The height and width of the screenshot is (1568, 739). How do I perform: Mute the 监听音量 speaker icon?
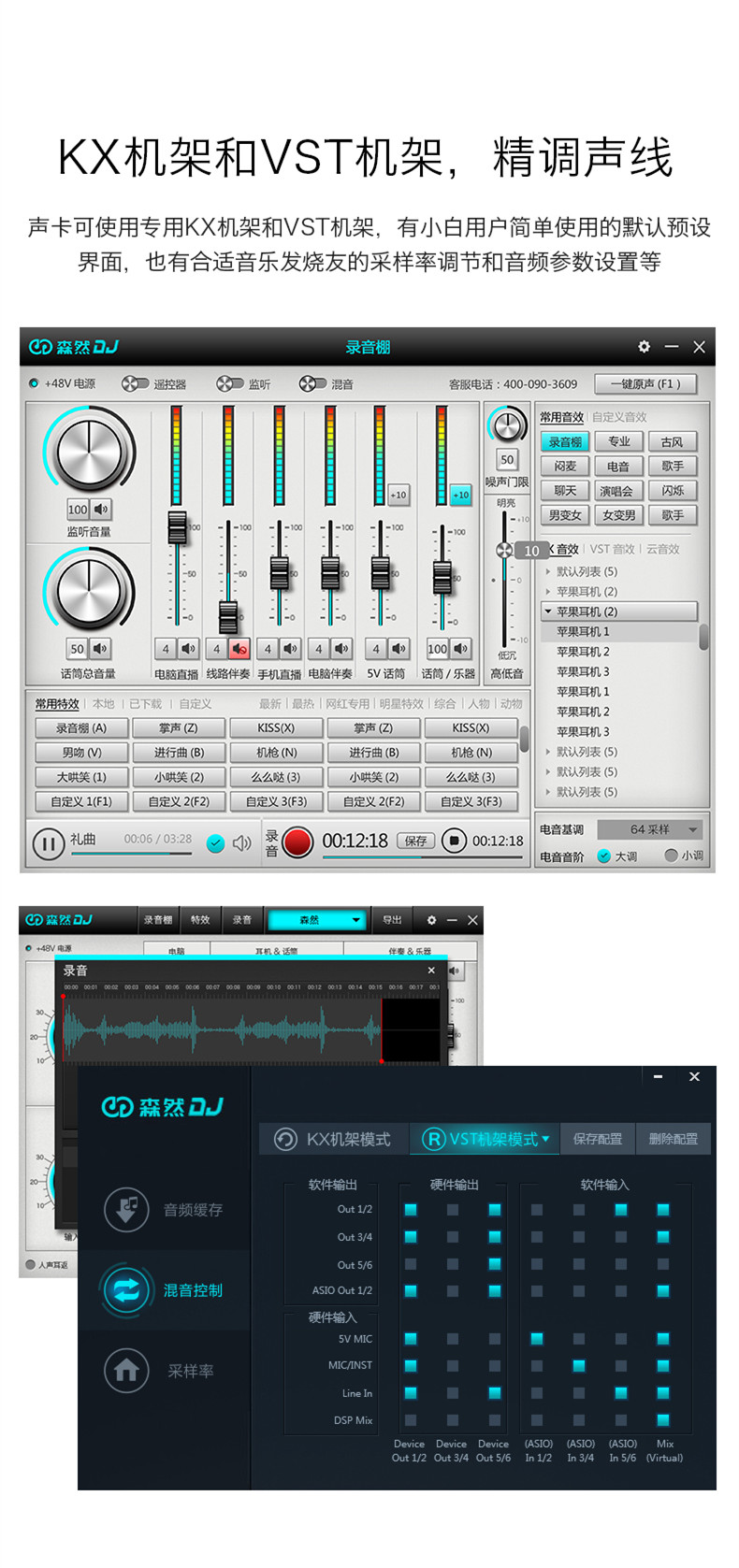101,509
